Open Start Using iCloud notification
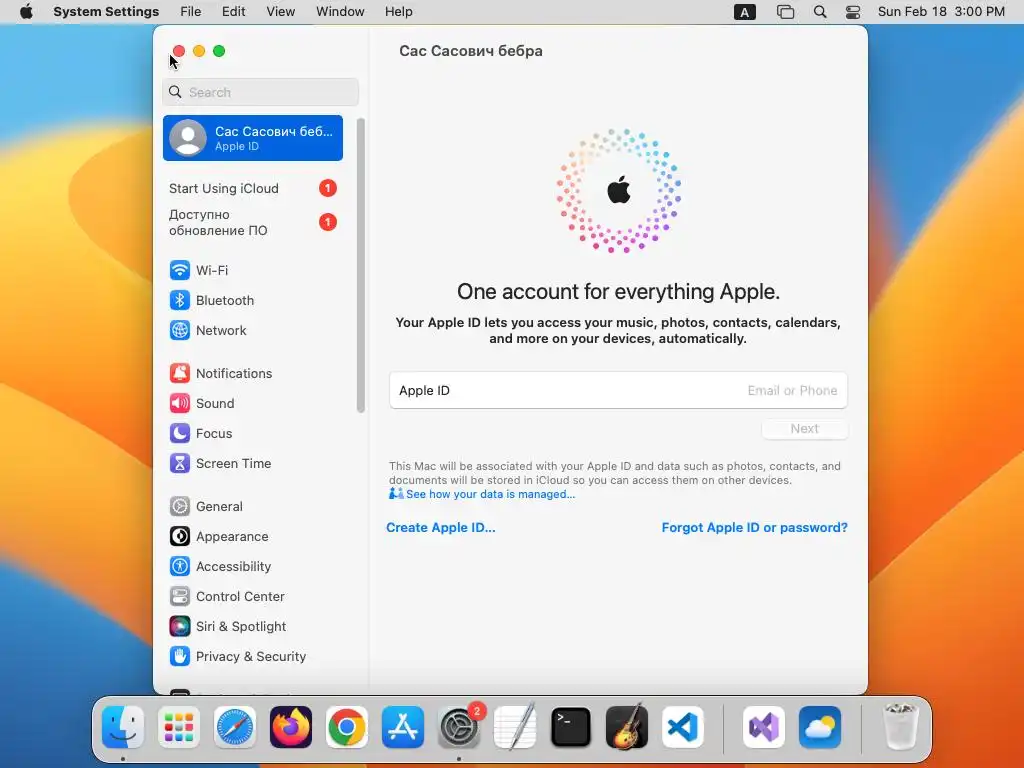1024x768 pixels. pos(253,189)
